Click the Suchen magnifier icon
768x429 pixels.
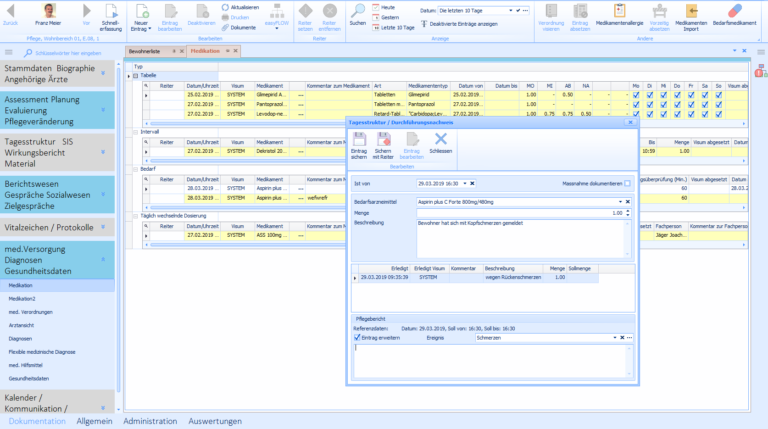click(358, 11)
